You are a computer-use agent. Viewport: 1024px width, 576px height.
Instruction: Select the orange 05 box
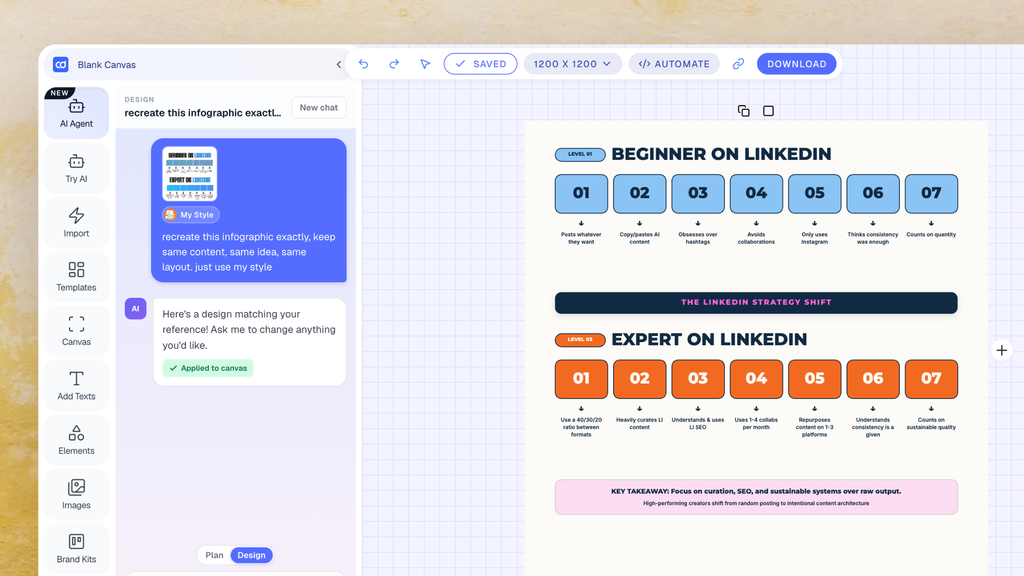(814, 379)
